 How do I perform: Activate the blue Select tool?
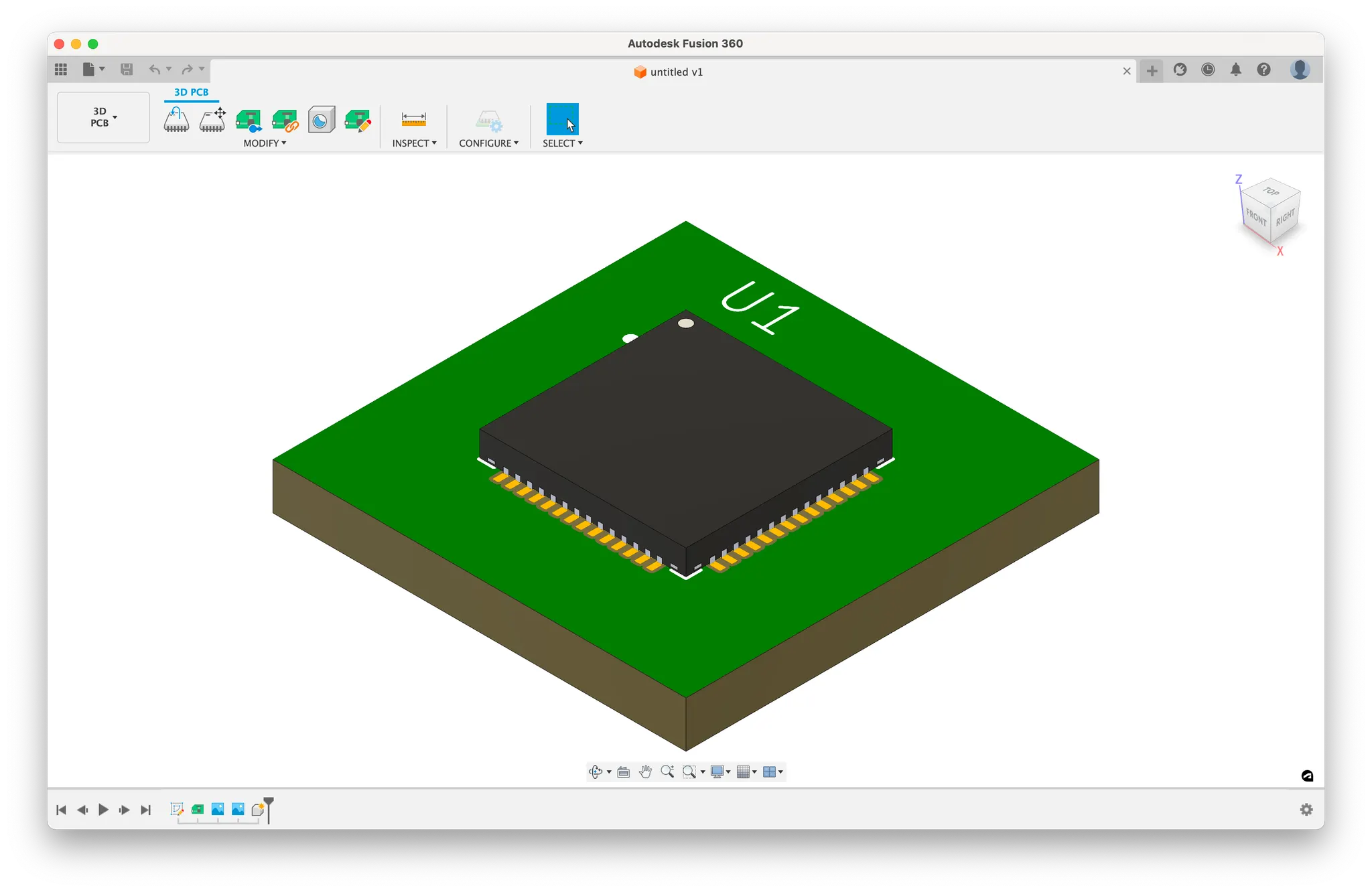562,119
